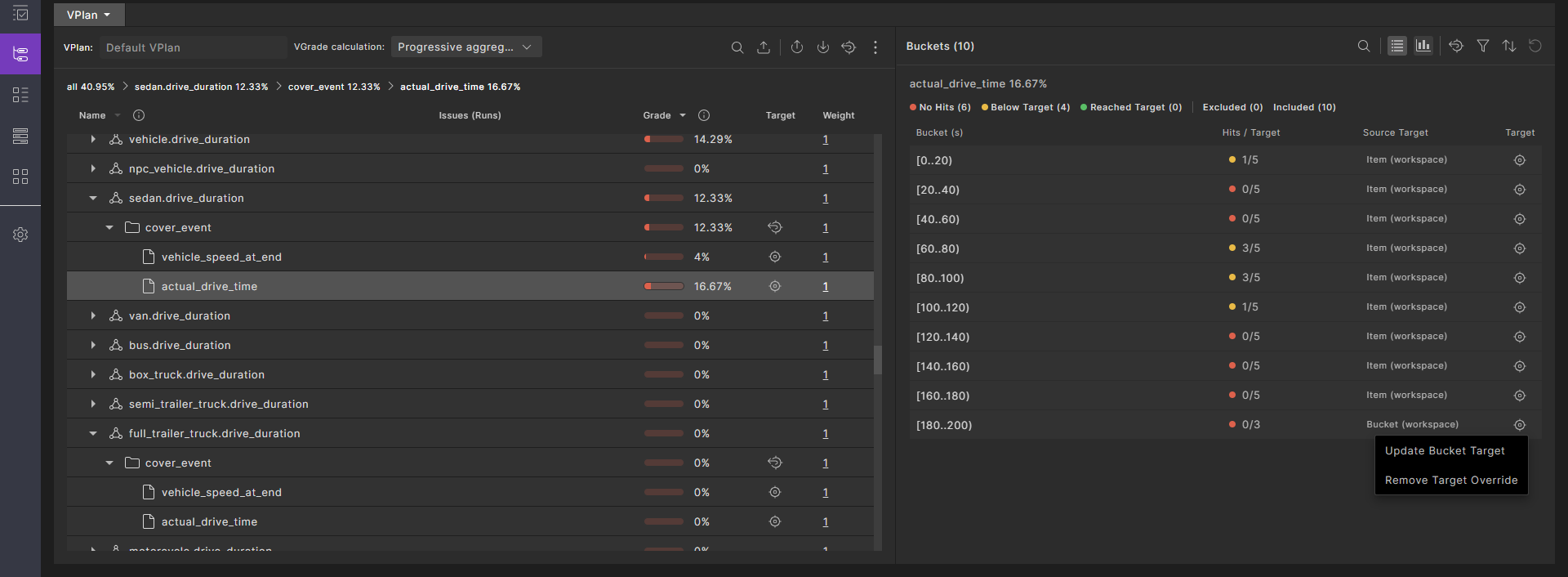Select Remove Target Override menu entry

click(1451, 481)
